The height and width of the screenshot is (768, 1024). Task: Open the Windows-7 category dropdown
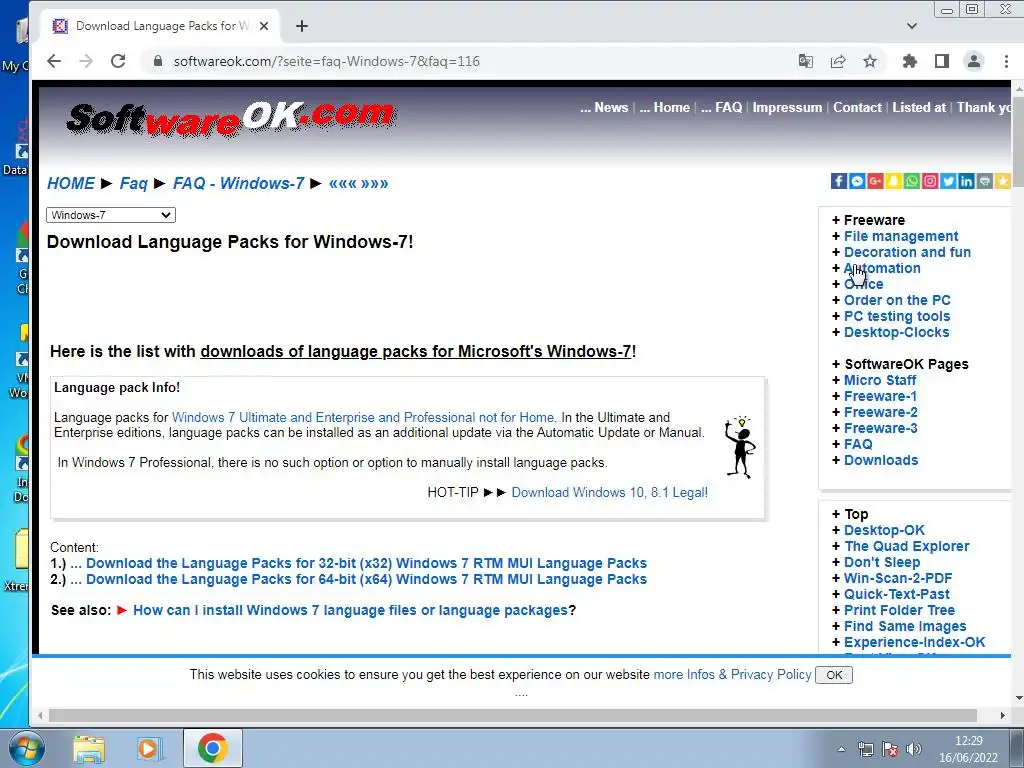point(111,215)
